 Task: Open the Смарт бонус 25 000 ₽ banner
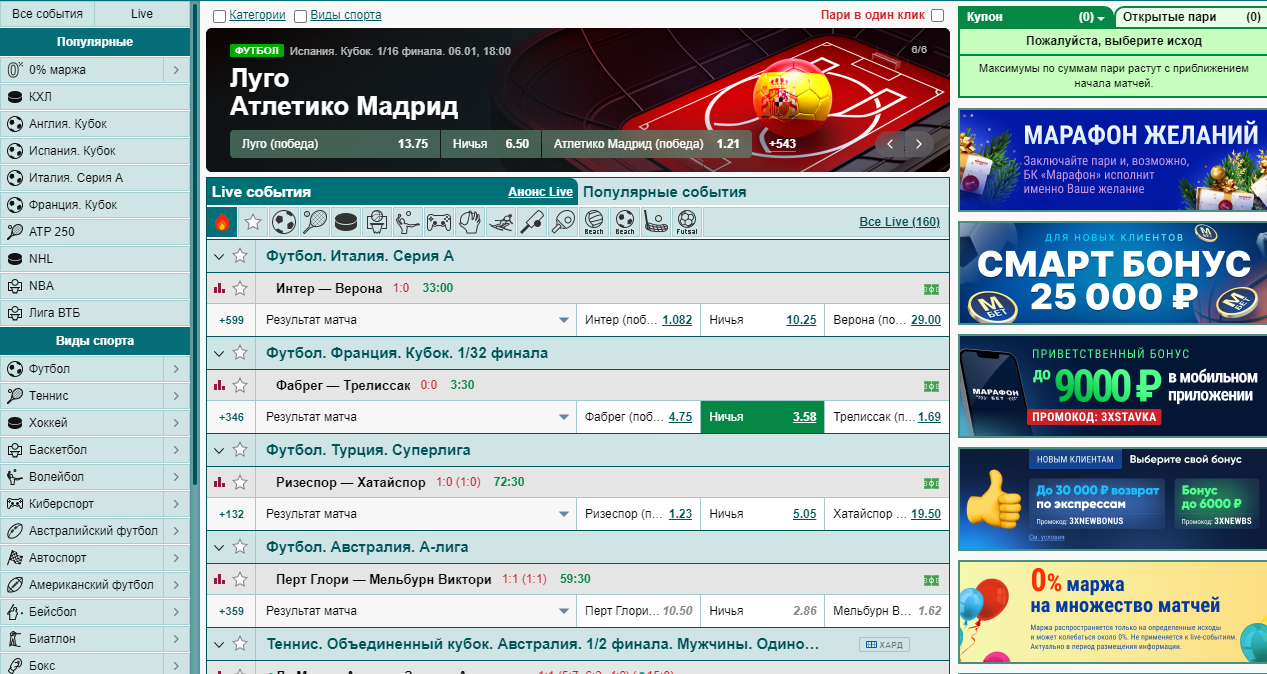coord(1112,273)
